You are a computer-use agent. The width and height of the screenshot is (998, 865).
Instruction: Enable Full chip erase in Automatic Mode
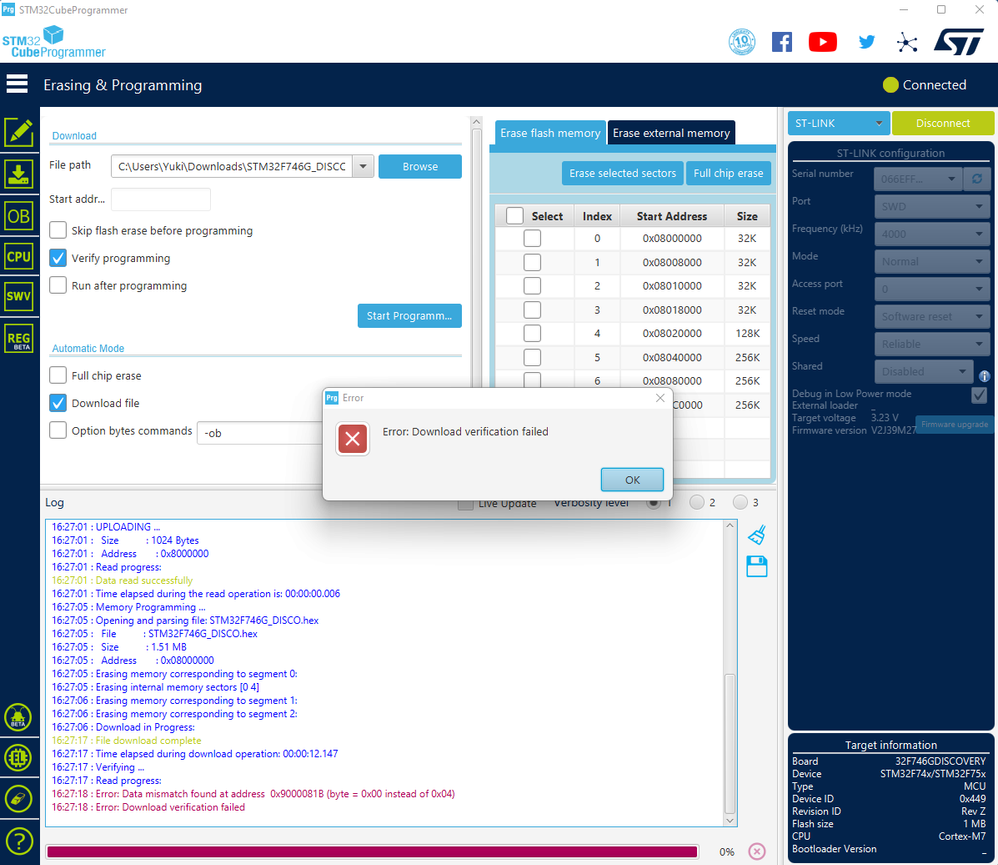coord(58,376)
